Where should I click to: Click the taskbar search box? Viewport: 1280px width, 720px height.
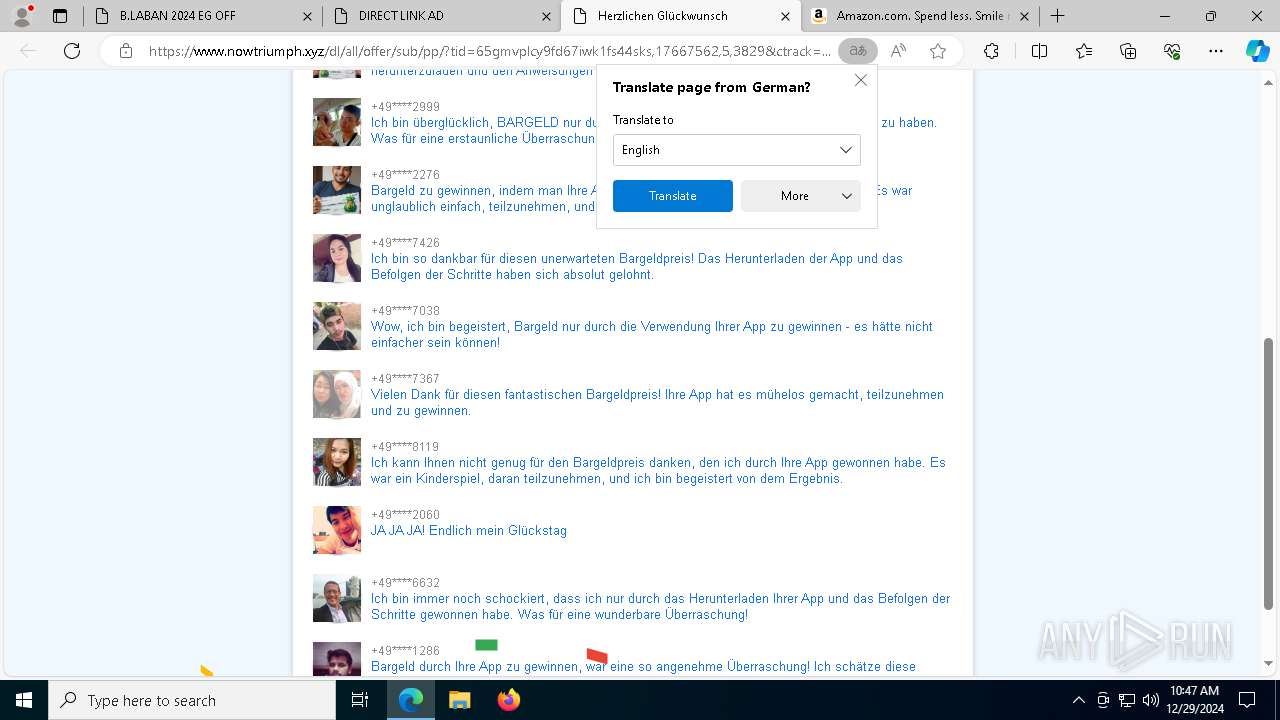coord(192,700)
